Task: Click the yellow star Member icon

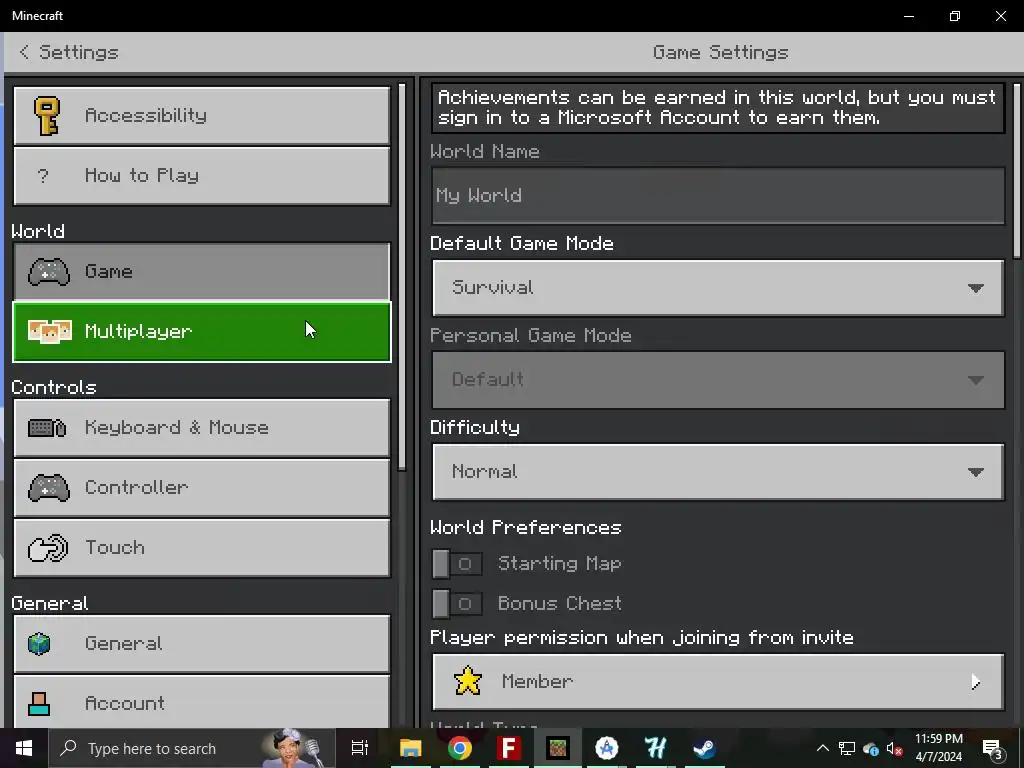Action: [468, 681]
